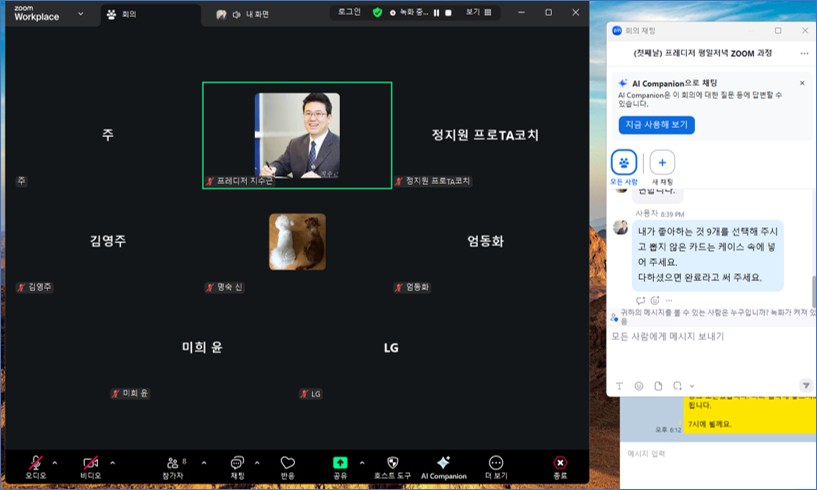Expand audio options arrow next to 오디오

55,463
